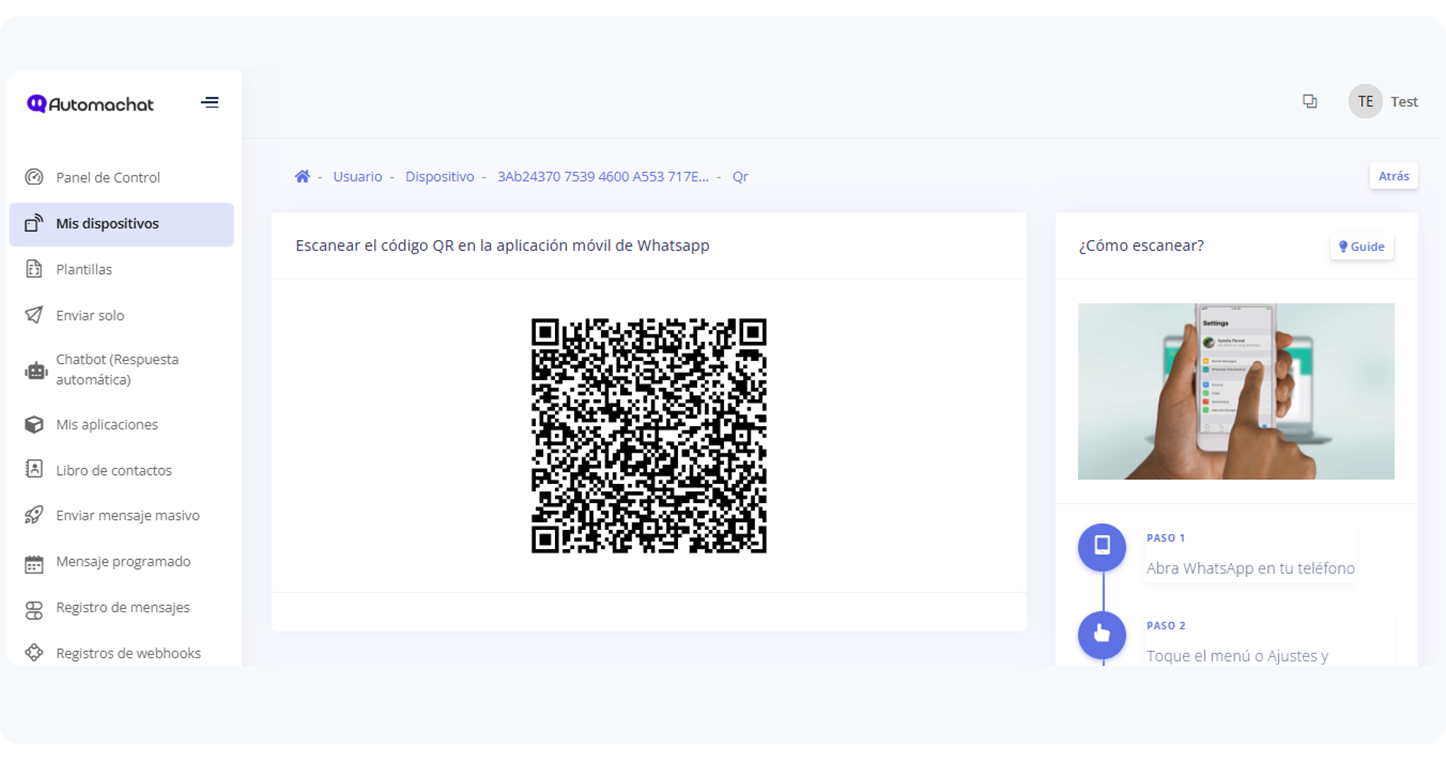Screen dimensions: 1446x762
Task: Click the fullscreen window icon in header
Action: (x=1310, y=101)
